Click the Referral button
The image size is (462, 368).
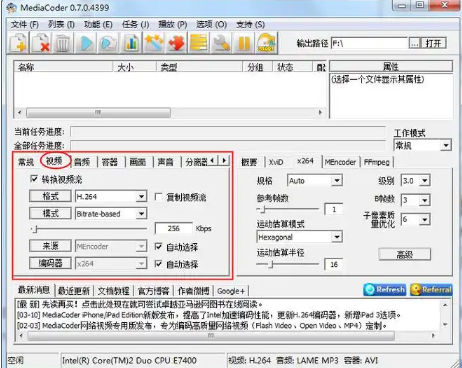pos(431,290)
